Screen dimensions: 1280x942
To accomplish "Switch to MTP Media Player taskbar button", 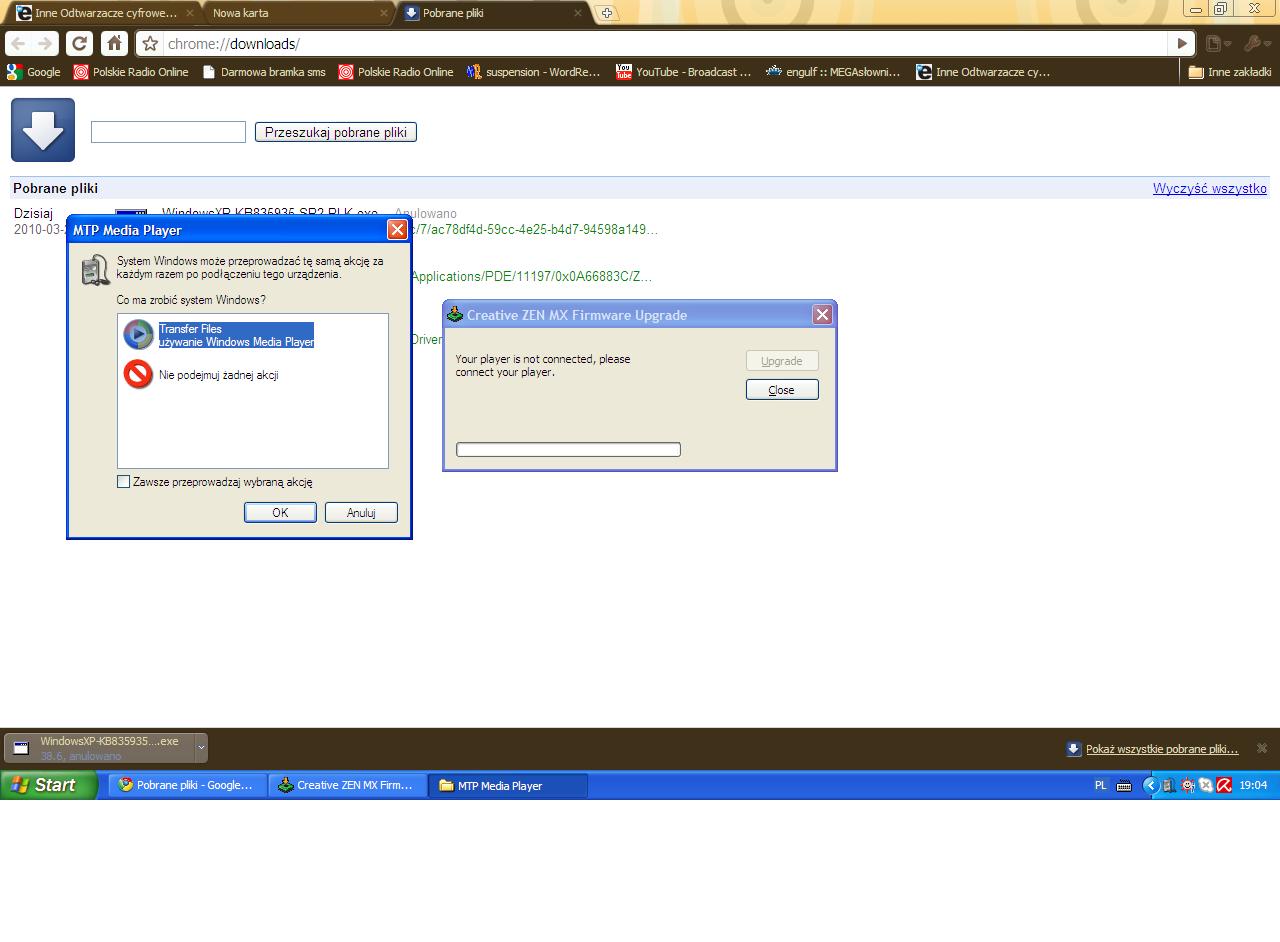I will tap(508, 785).
